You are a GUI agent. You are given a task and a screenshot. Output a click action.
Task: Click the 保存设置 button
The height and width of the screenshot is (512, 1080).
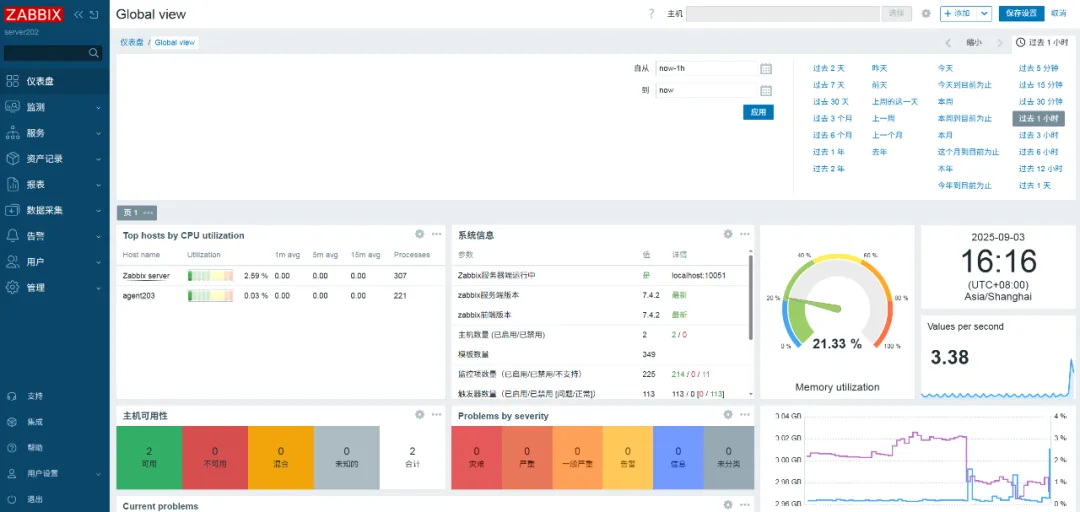pos(1020,14)
